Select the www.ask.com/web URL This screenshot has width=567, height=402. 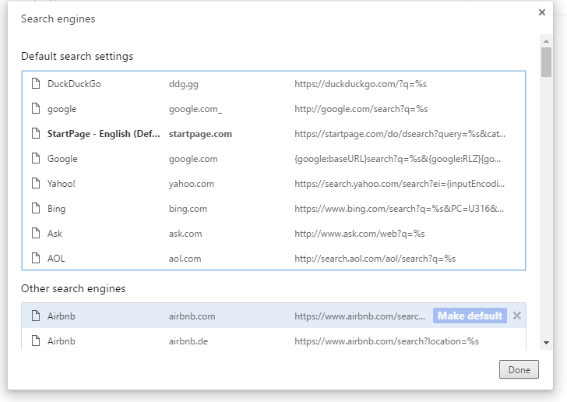[x=359, y=234]
